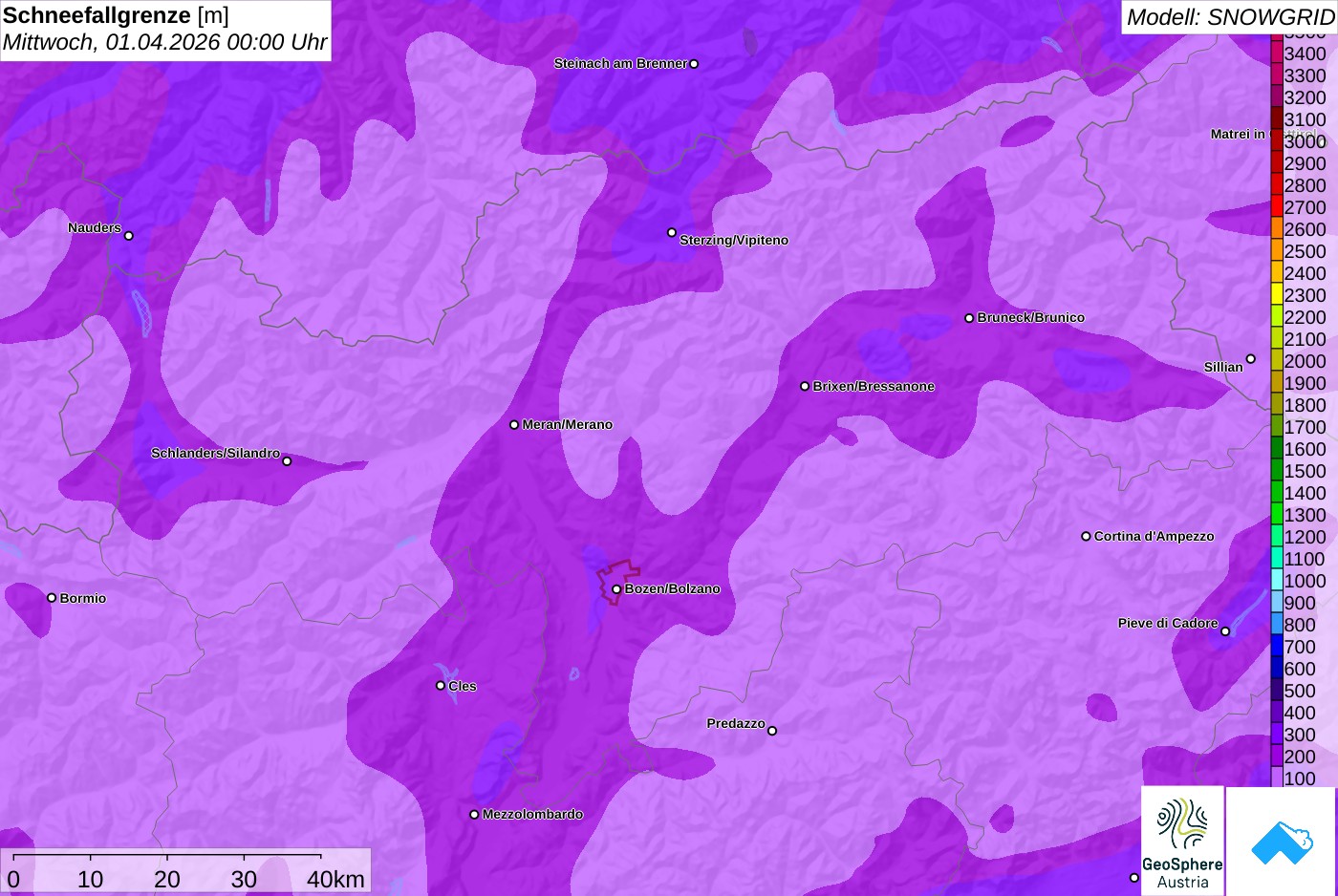Click the 2300 m yellow legend swatch
The width and height of the screenshot is (1338, 896).
1277,294
